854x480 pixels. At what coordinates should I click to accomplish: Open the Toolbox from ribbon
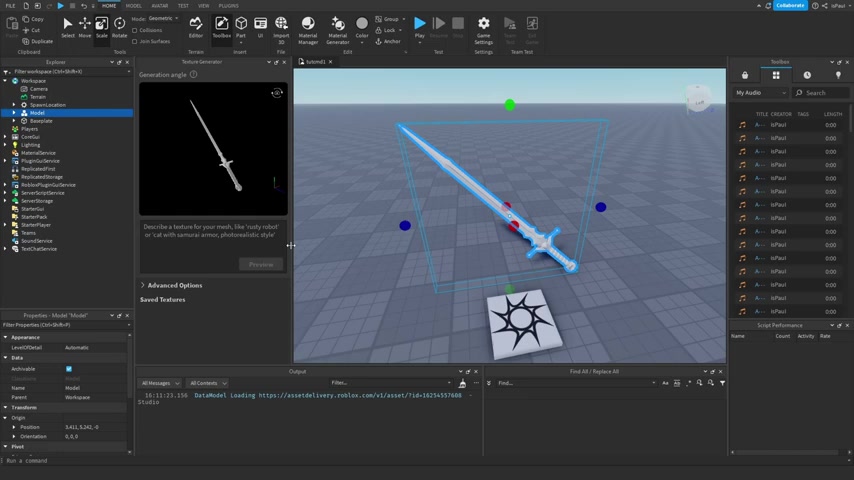[221, 27]
